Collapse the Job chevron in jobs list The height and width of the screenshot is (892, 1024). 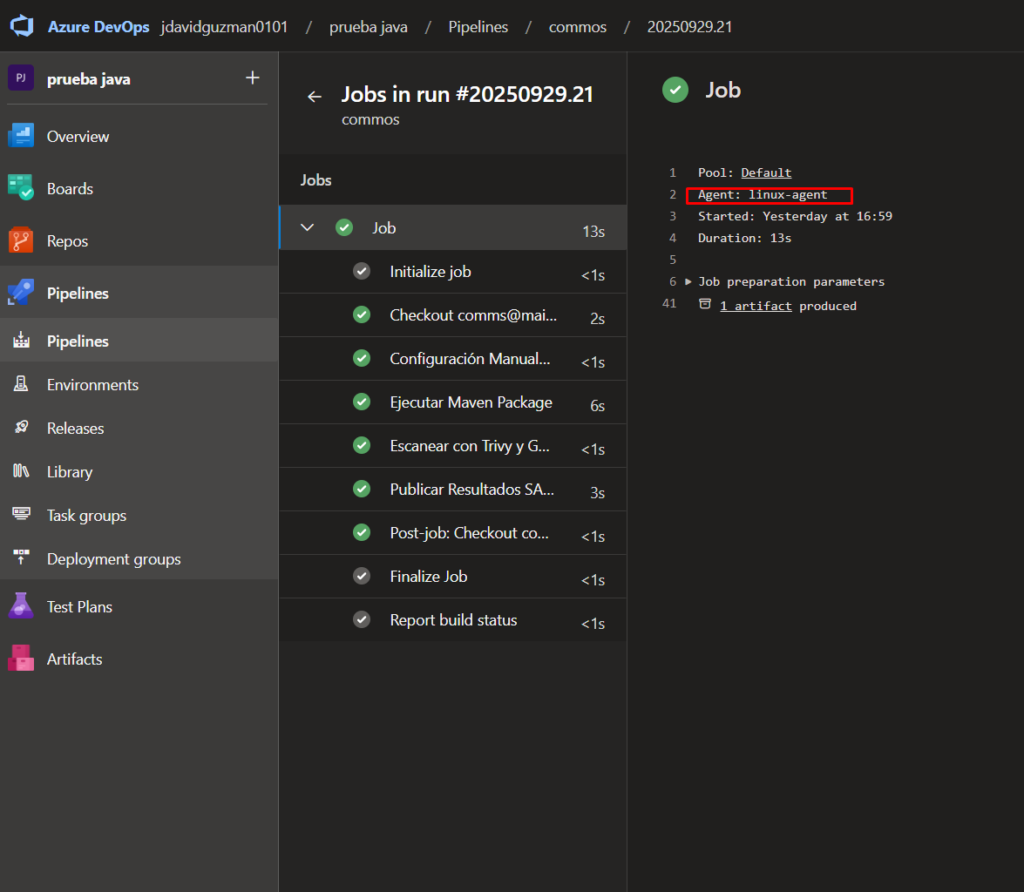pyautogui.click(x=308, y=228)
